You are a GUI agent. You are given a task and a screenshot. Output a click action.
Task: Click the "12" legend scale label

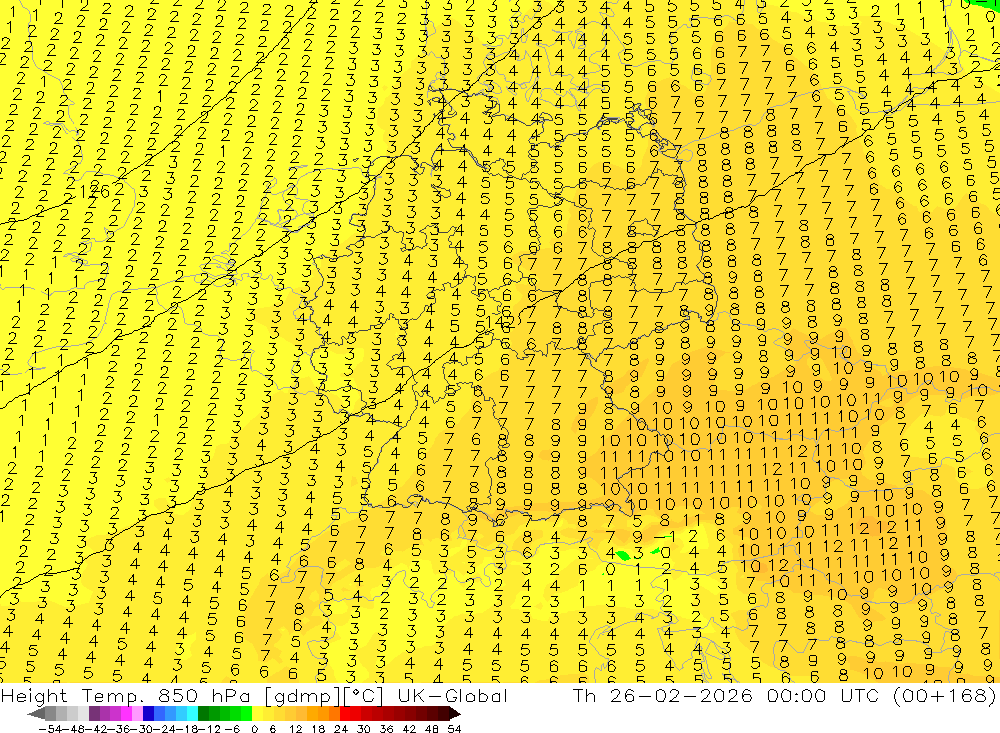(x=296, y=729)
